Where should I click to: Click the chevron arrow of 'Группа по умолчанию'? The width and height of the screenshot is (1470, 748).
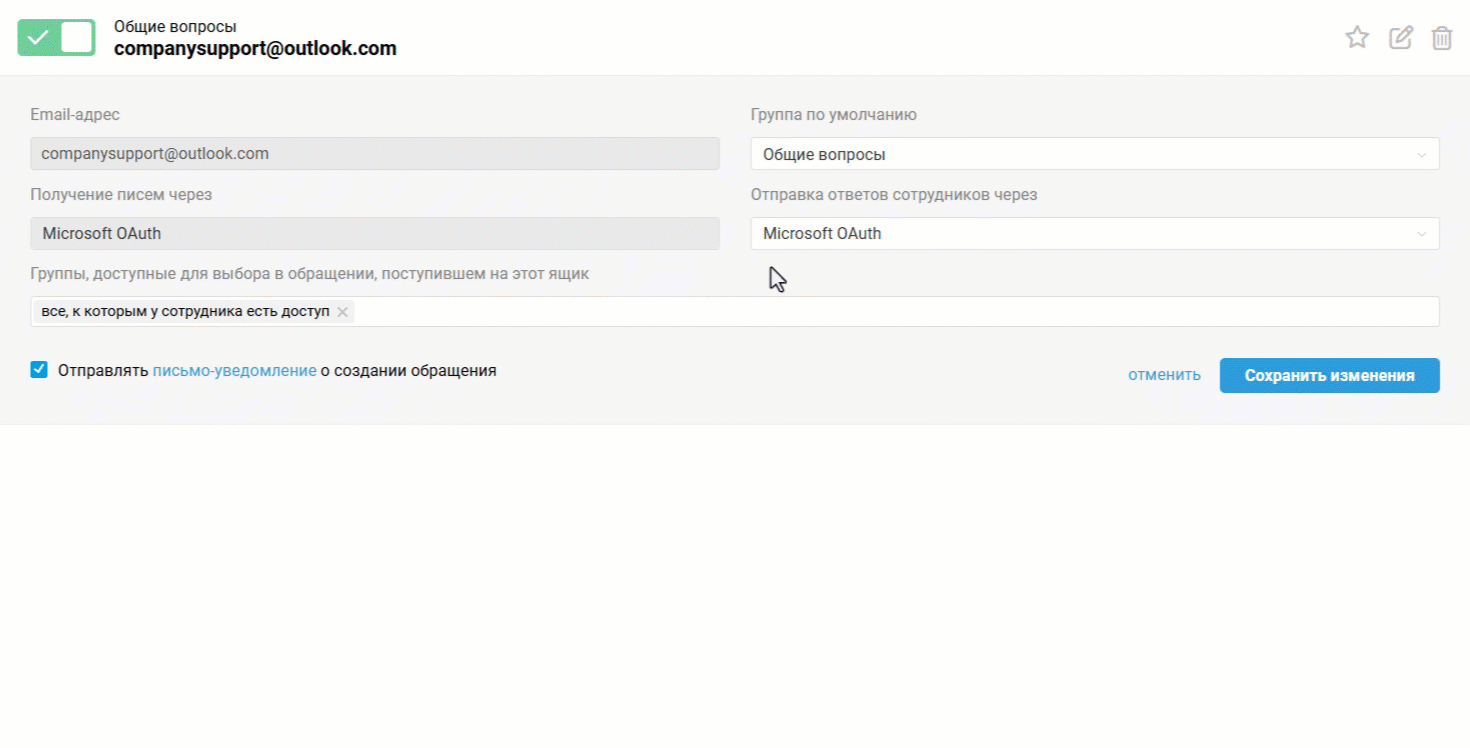coord(1421,155)
